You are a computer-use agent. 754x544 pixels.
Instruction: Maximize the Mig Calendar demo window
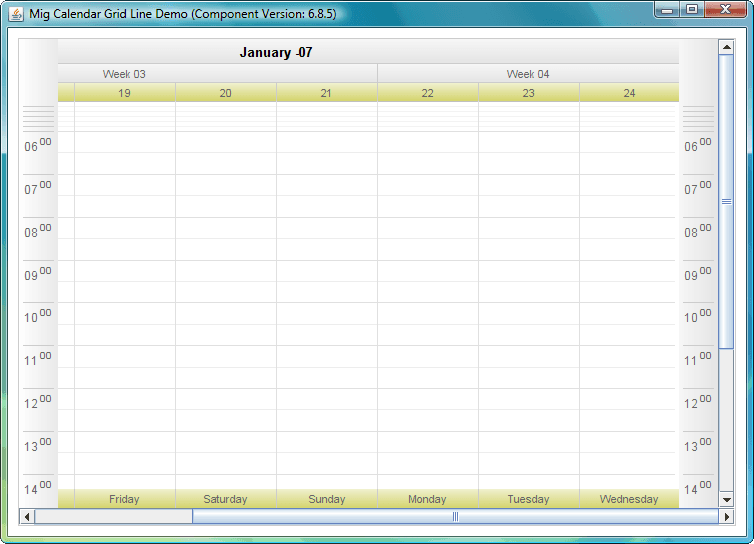691,9
